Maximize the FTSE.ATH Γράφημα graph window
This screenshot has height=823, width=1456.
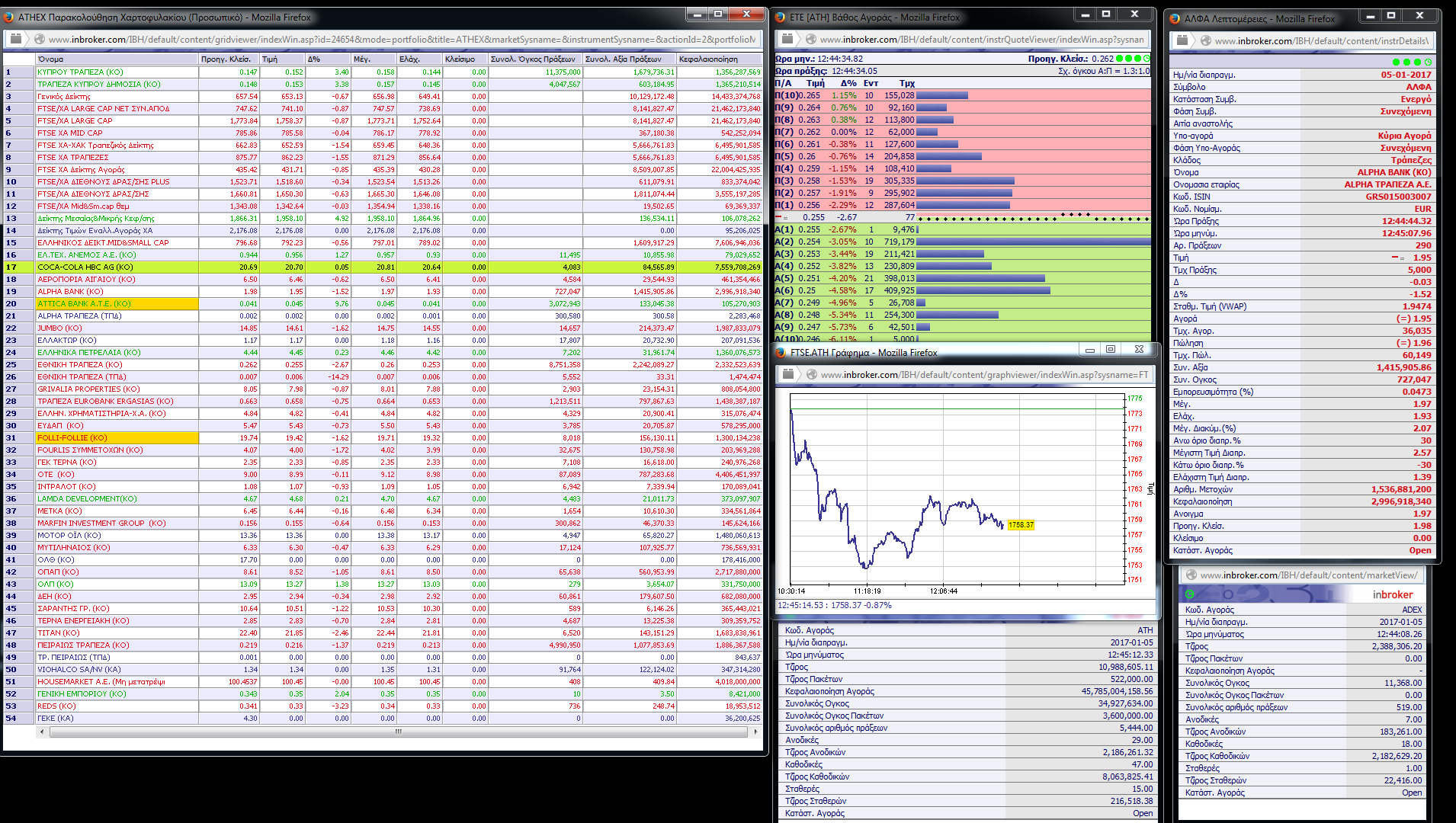tap(1111, 349)
